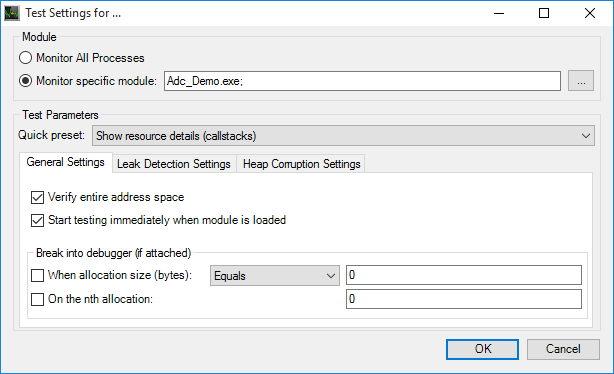The image size is (614, 374).
Task: Minimize the Test Settings window
Action: 499,13
